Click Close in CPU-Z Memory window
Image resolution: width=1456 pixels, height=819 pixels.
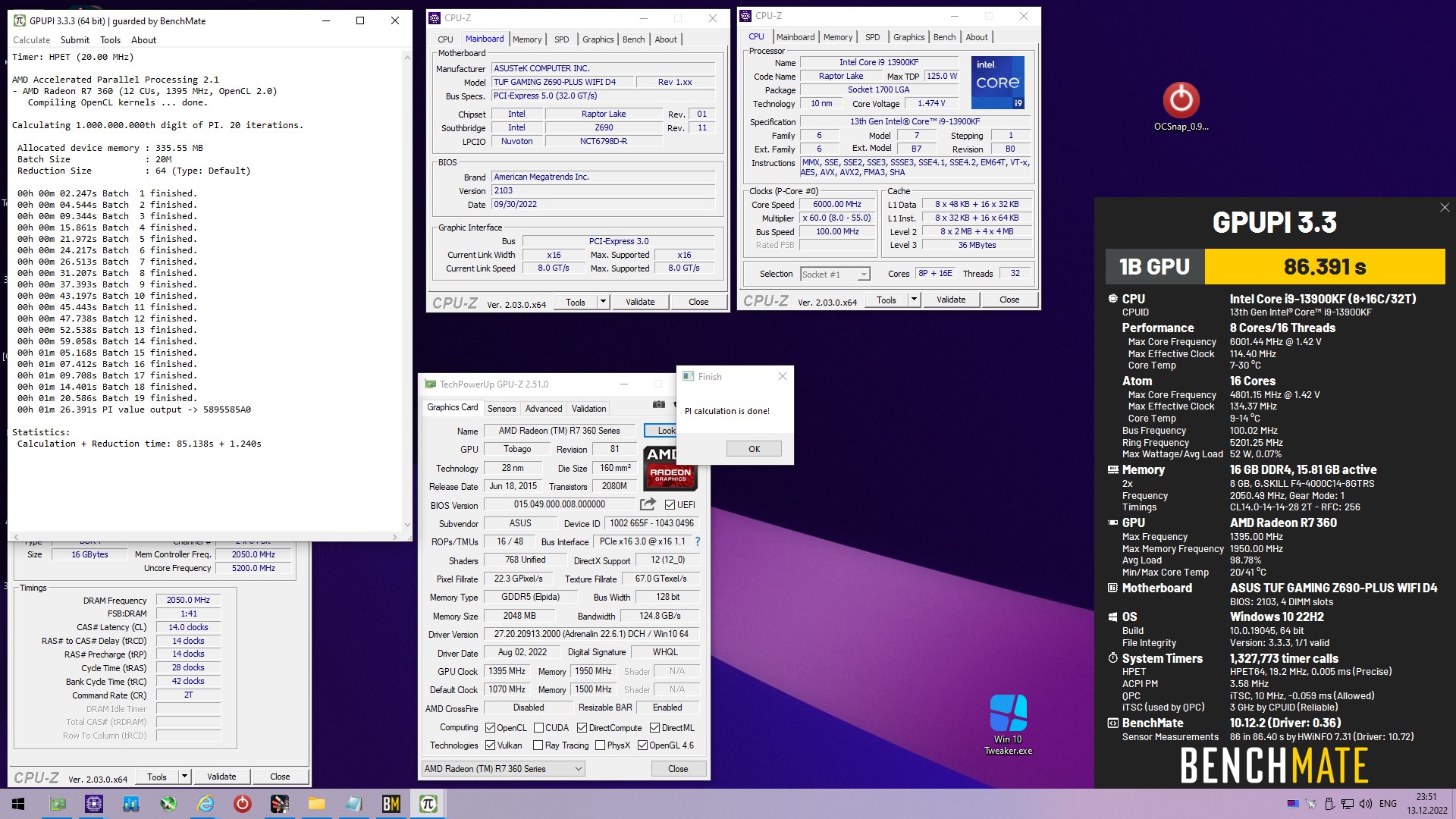pyautogui.click(x=280, y=777)
